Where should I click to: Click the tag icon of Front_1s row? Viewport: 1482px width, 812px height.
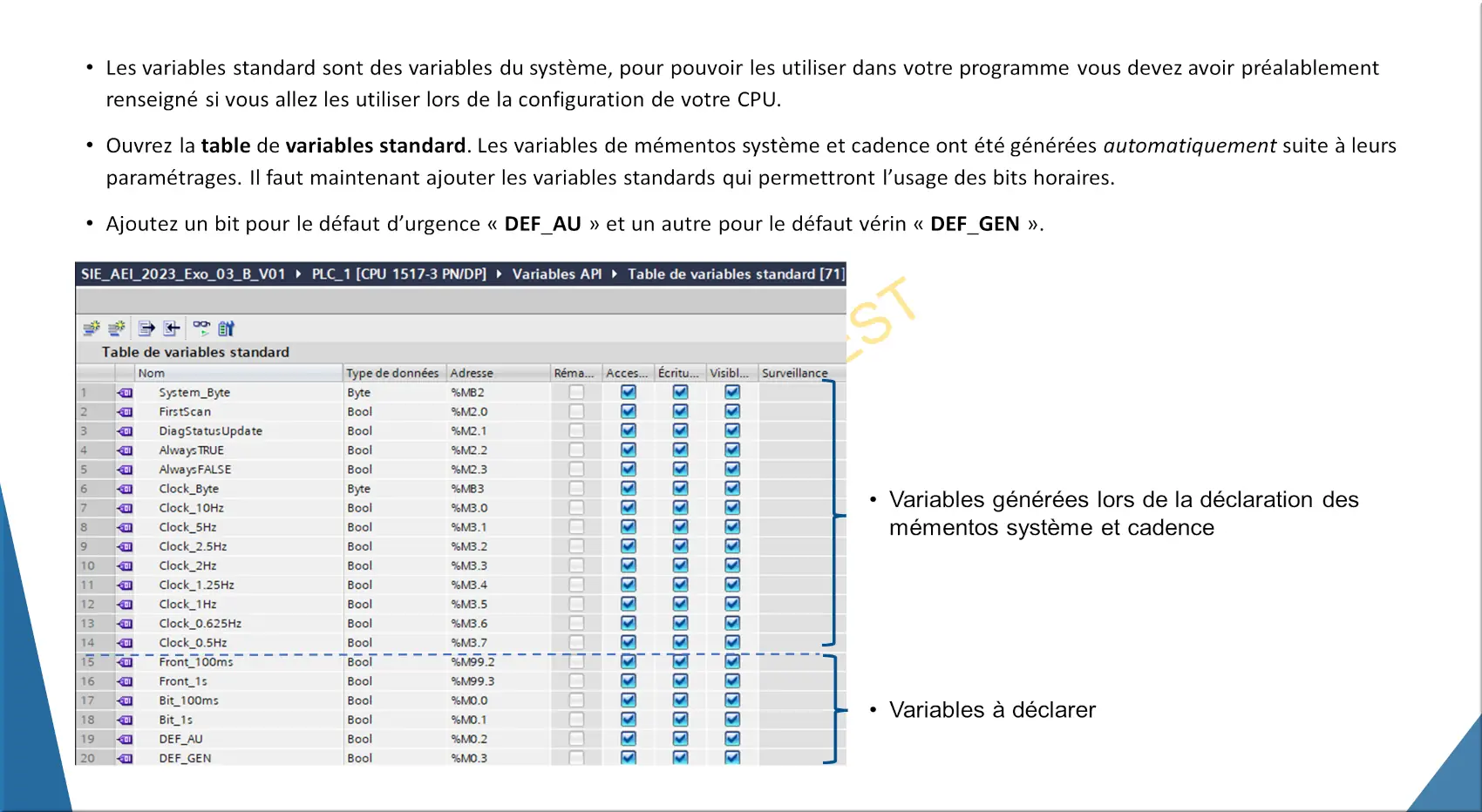[x=126, y=681]
